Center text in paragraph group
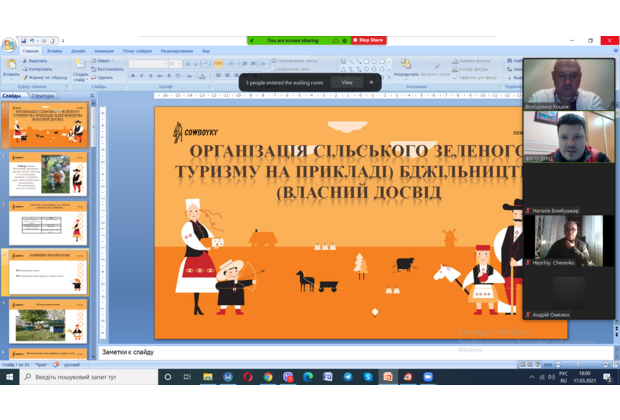 coord(227,75)
